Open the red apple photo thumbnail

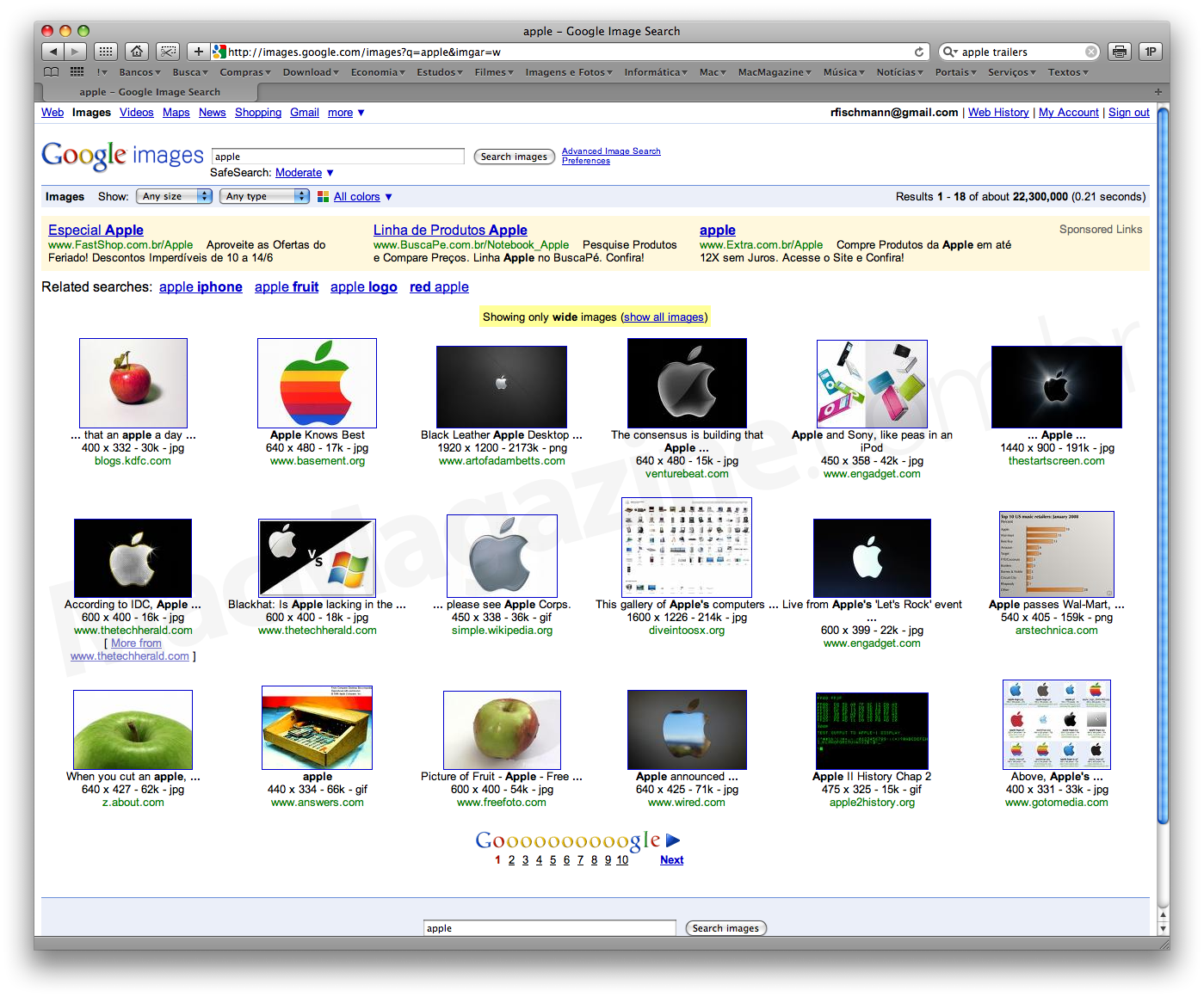coord(133,383)
